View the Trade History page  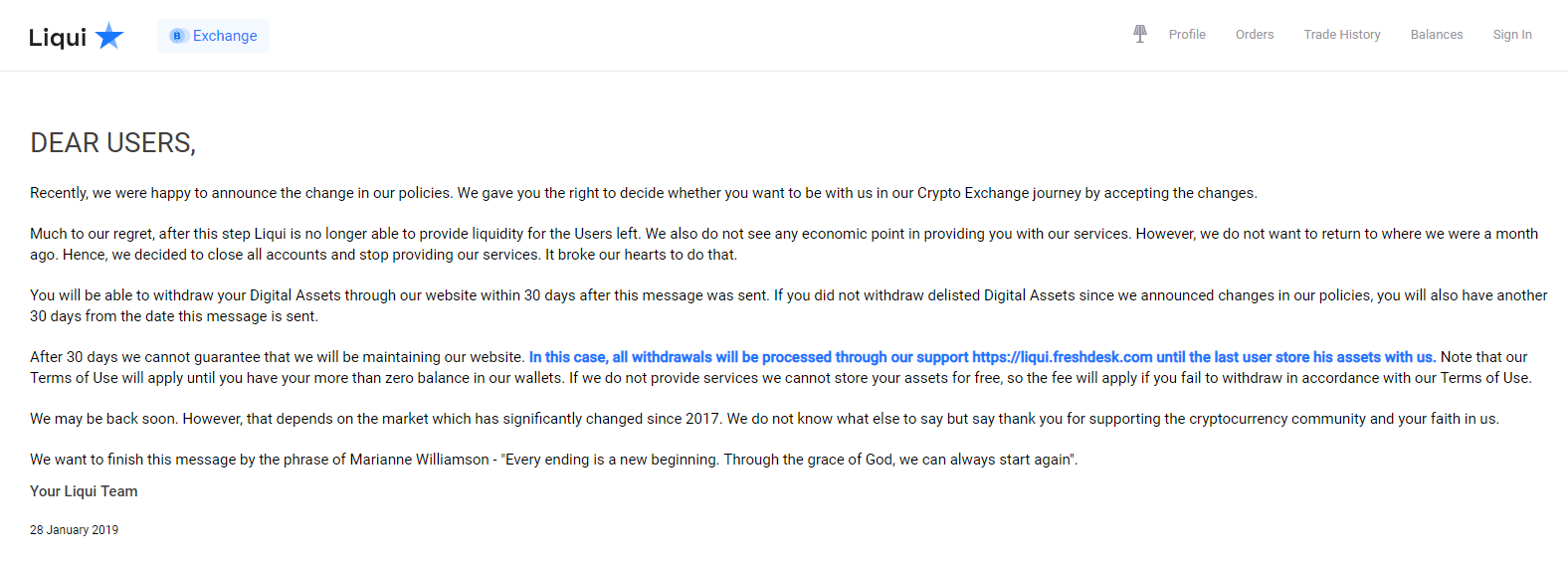(x=1342, y=35)
